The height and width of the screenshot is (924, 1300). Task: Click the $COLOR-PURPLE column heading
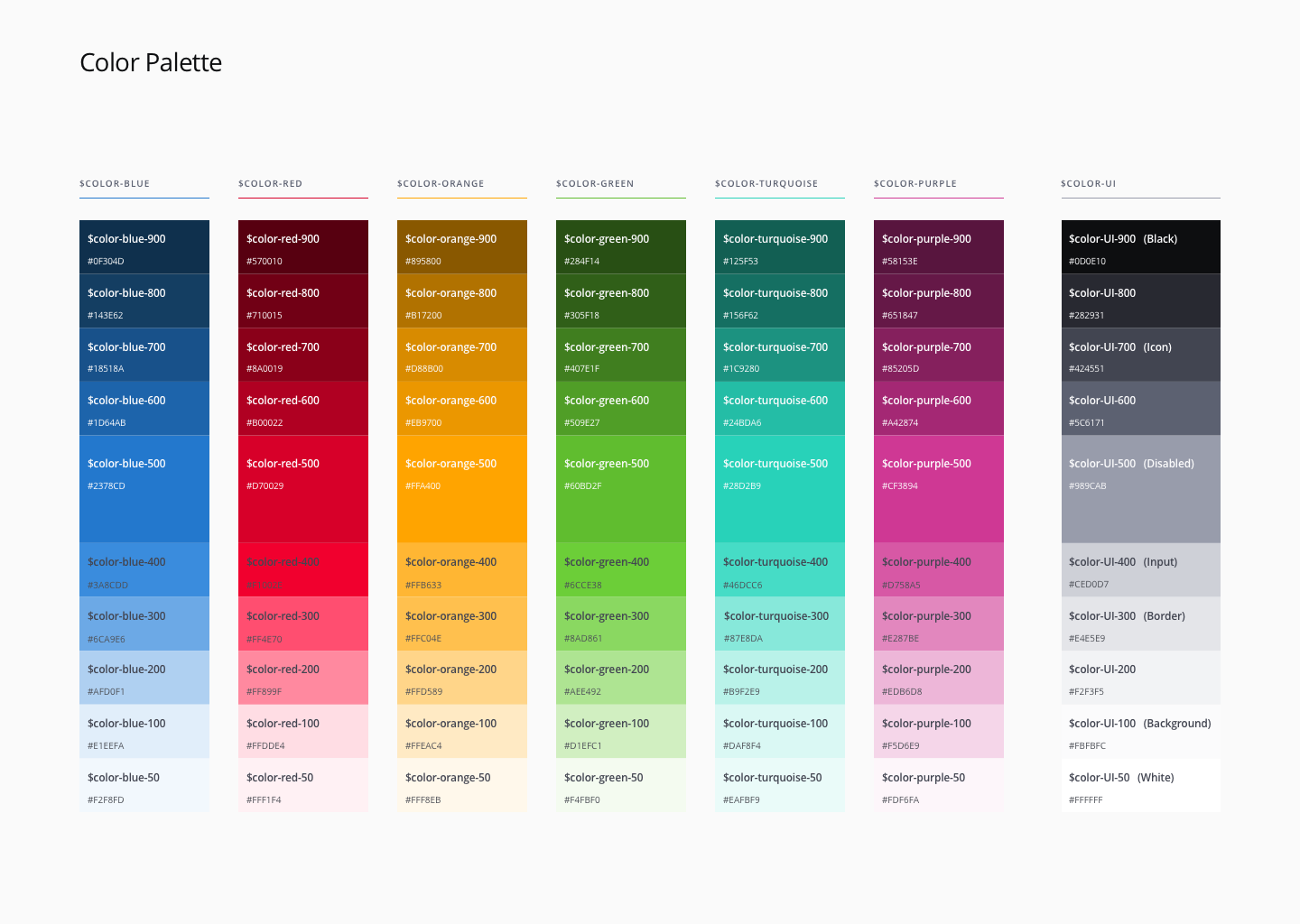pos(915,183)
